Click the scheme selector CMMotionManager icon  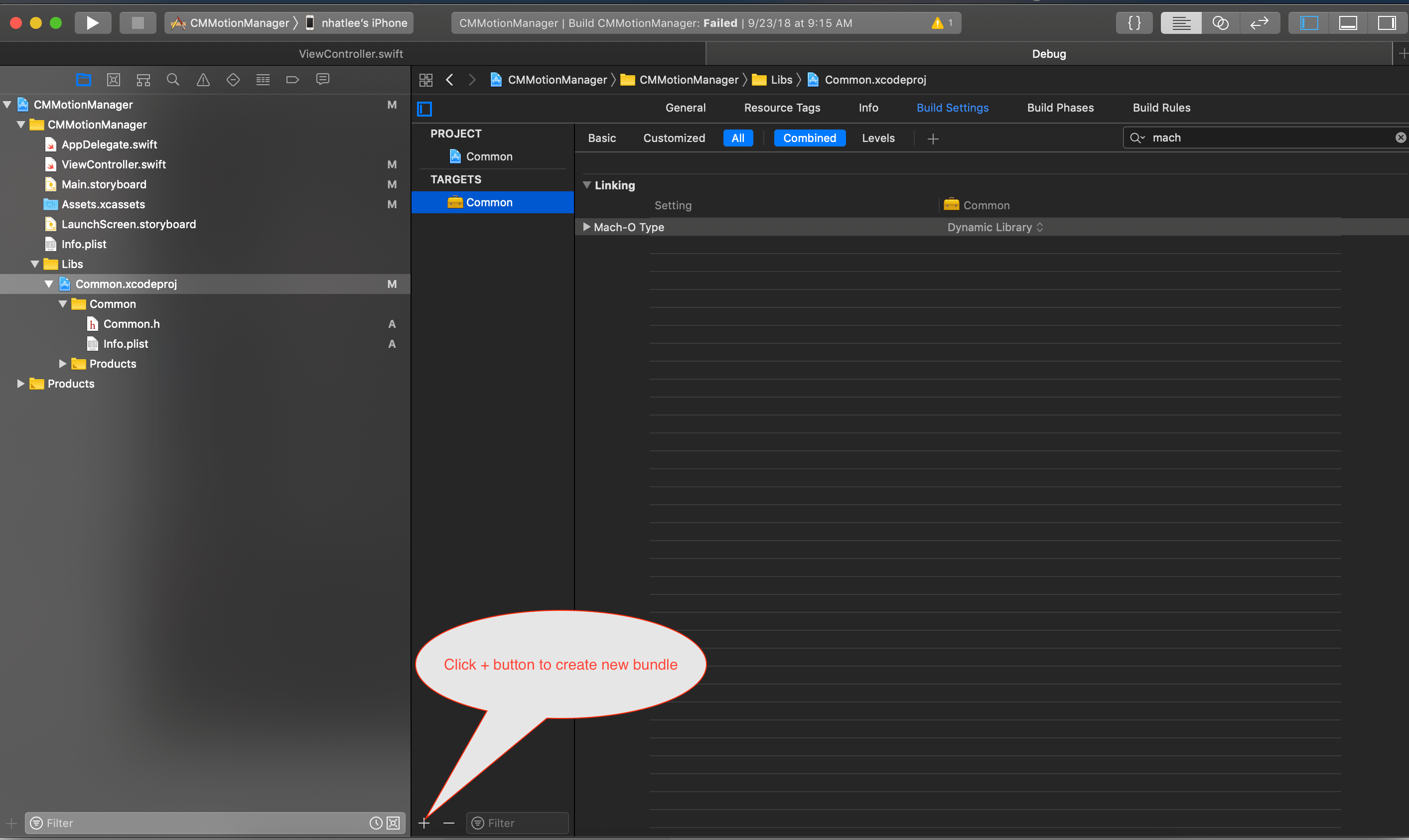(x=178, y=22)
